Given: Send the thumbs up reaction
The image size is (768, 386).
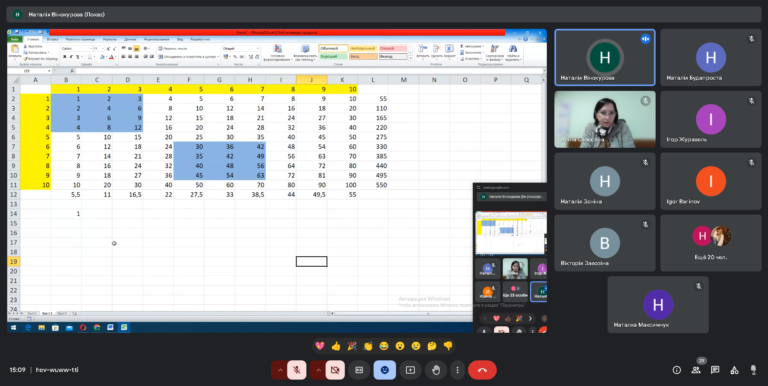Looking at the screenshot, I should (336, 346).
